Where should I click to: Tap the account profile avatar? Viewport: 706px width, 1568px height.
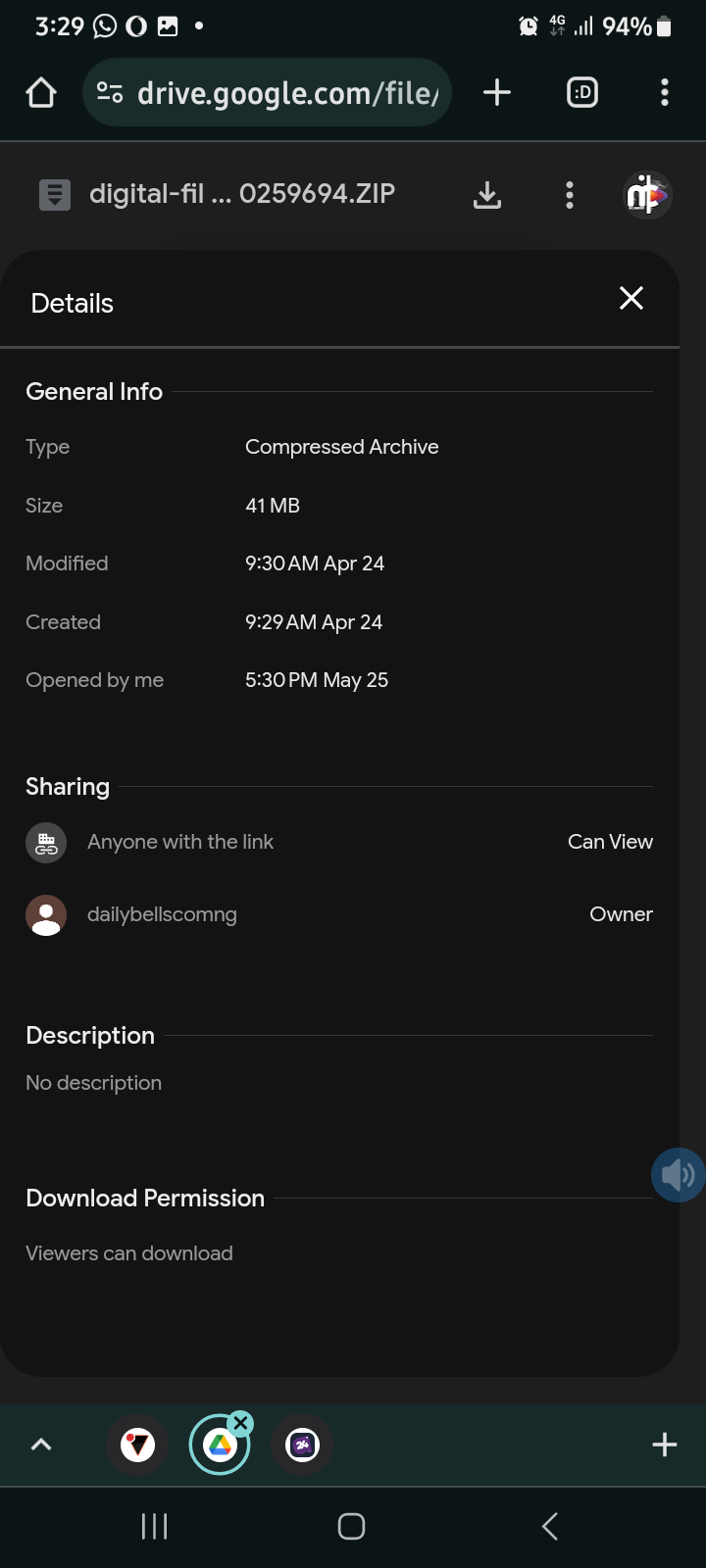(x=647, y=195)
